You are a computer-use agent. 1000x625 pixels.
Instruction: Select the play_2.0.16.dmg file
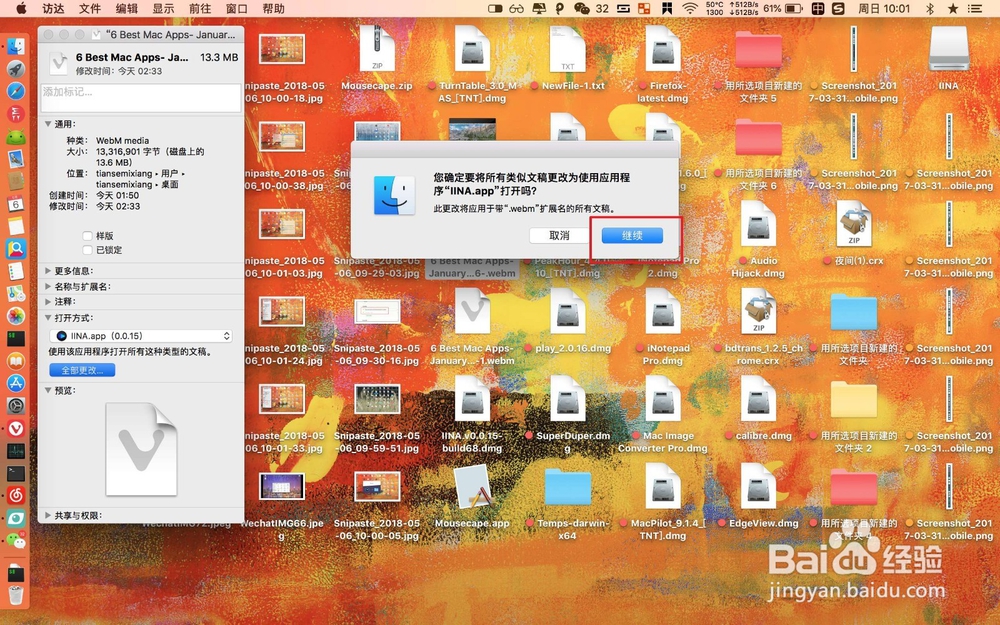pos(568,312)
